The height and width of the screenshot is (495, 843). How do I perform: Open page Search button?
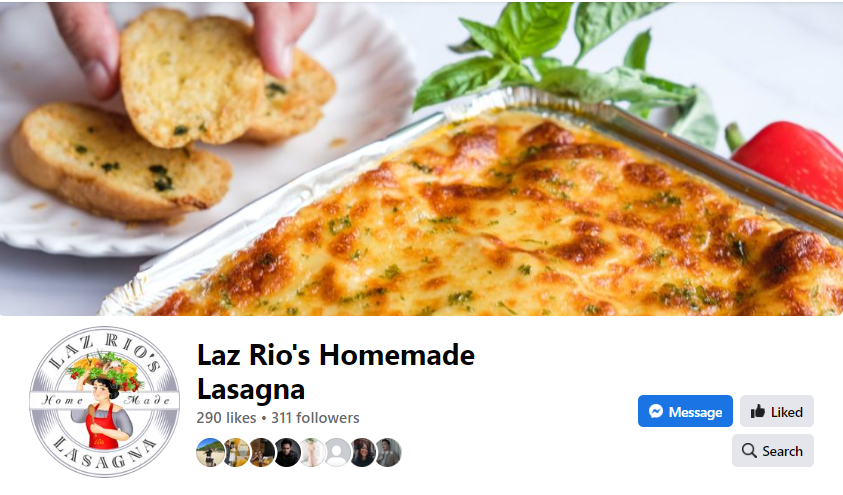click(773, 450)
